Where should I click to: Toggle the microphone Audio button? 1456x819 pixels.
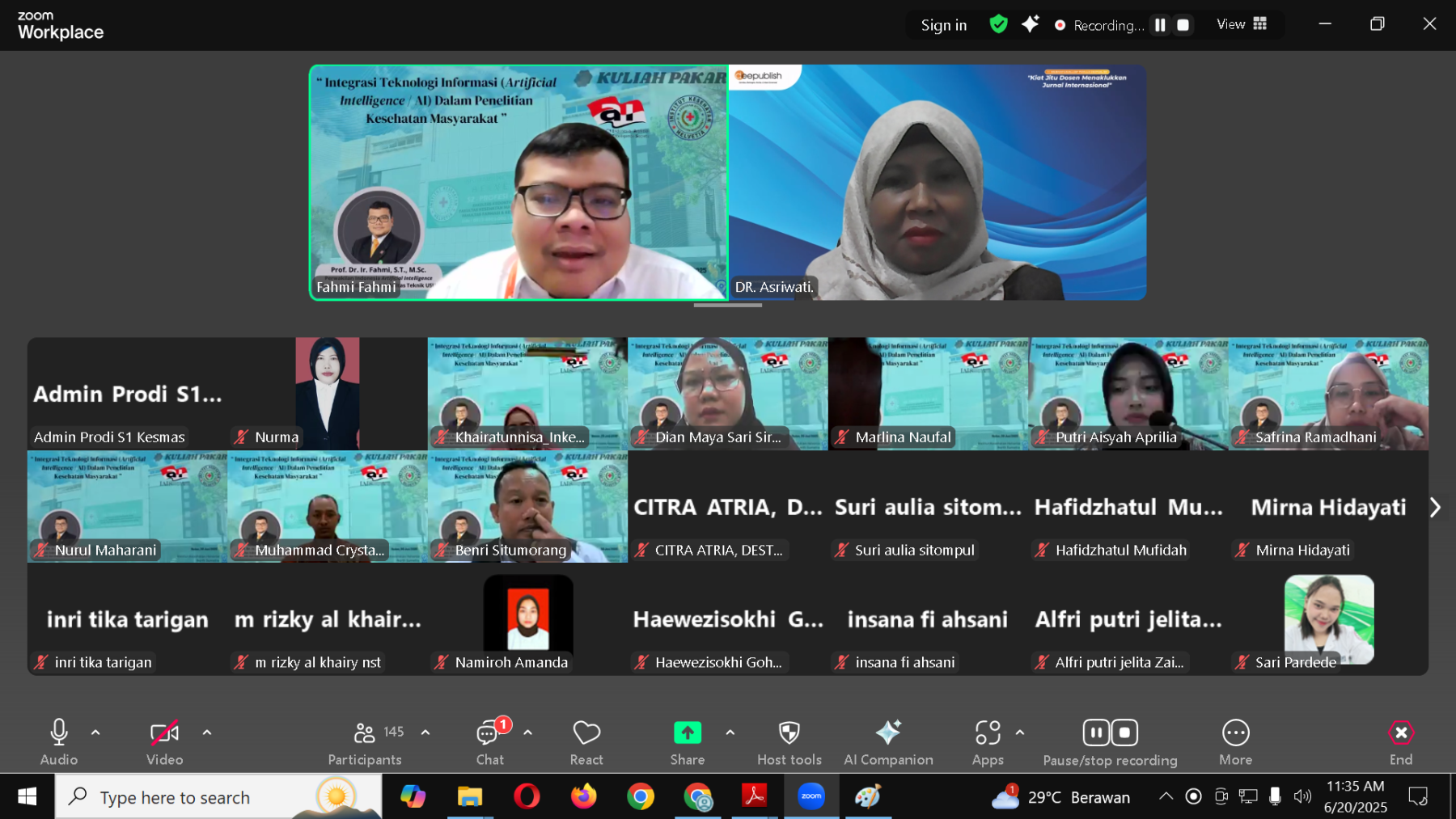point(59,740)
